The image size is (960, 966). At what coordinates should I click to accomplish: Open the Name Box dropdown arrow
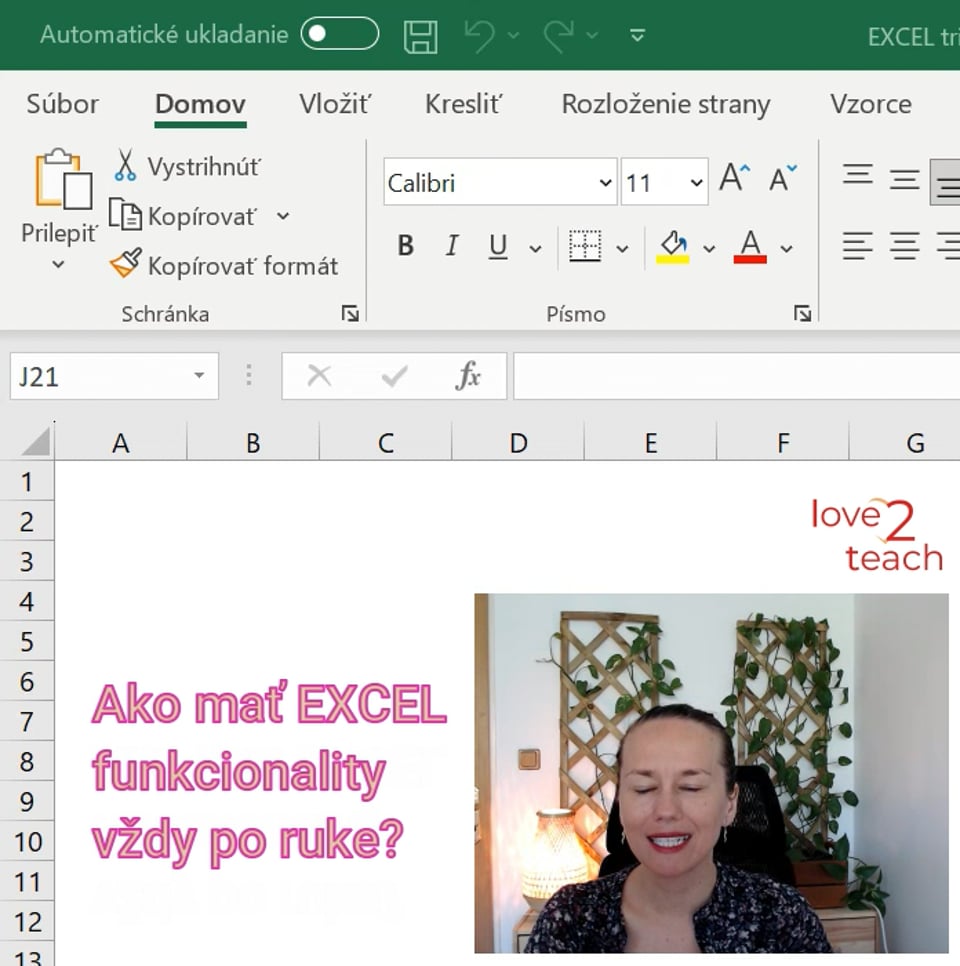click(199, 375)
